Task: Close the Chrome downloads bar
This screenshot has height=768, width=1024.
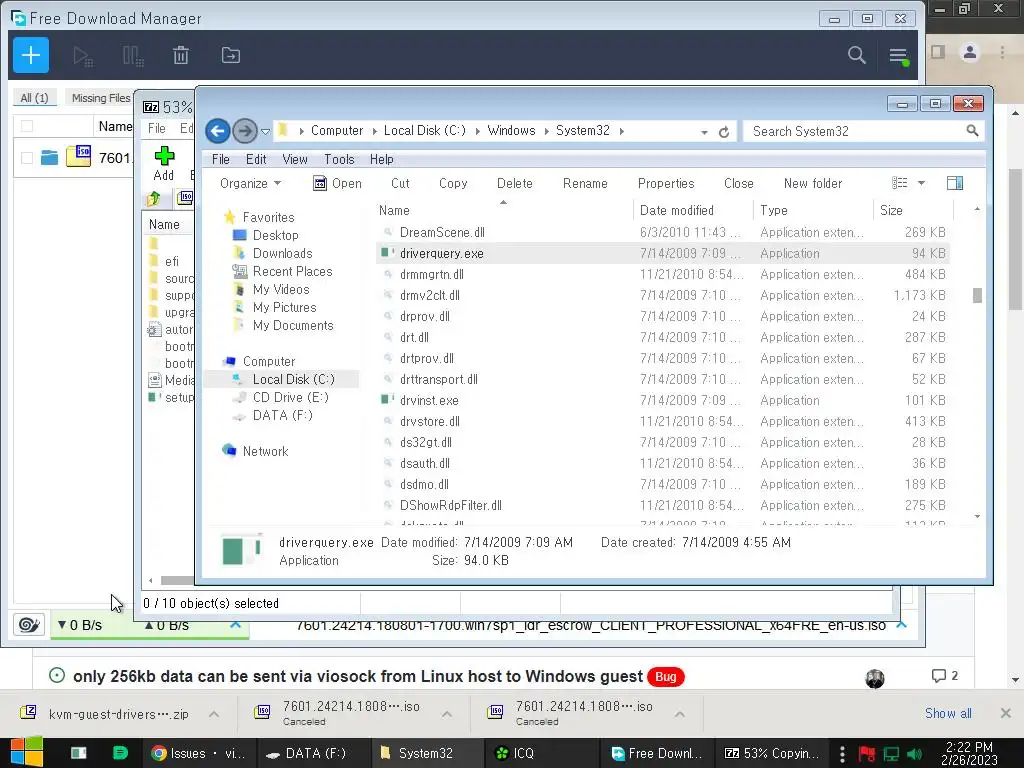Action: [1006, 713]
